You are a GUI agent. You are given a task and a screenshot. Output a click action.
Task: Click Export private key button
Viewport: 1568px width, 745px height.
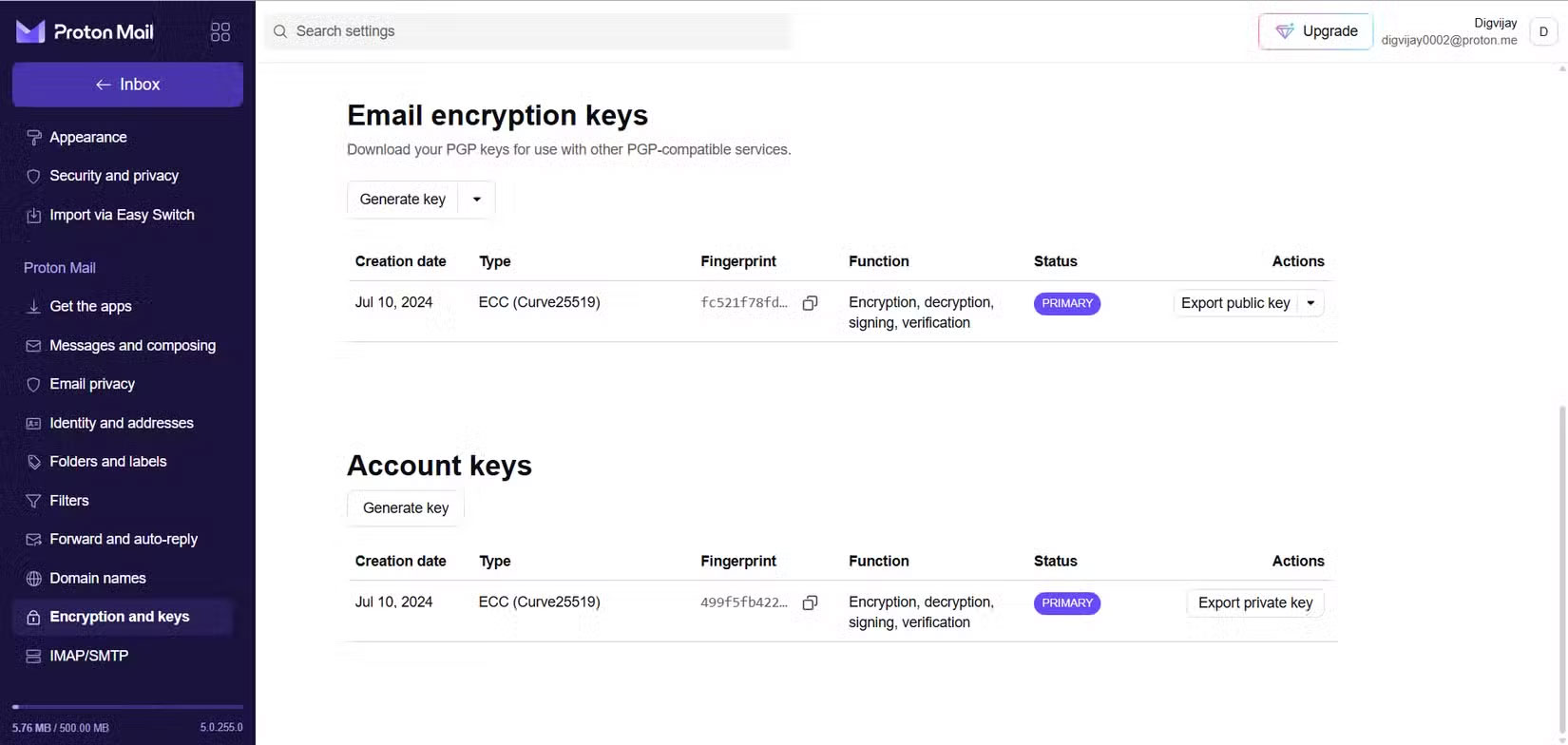[x=1254, y=602]
